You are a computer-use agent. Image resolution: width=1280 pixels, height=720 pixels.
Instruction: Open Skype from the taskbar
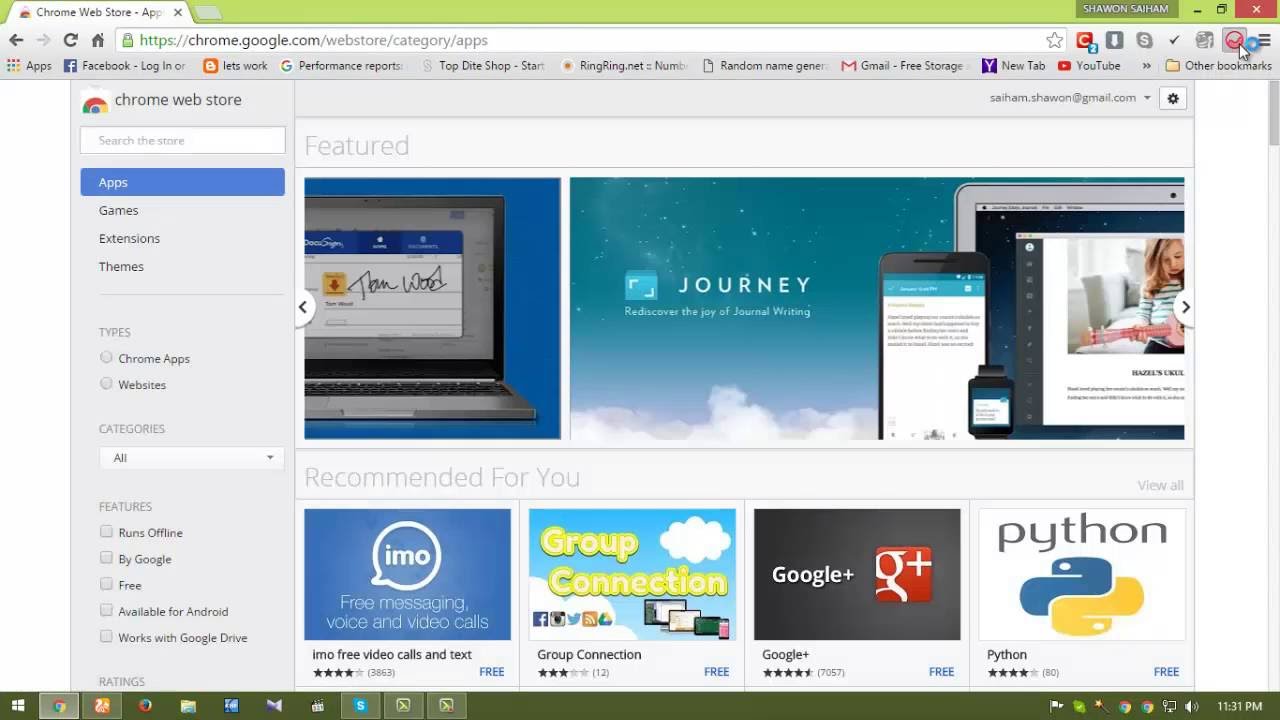pos(360,706)
